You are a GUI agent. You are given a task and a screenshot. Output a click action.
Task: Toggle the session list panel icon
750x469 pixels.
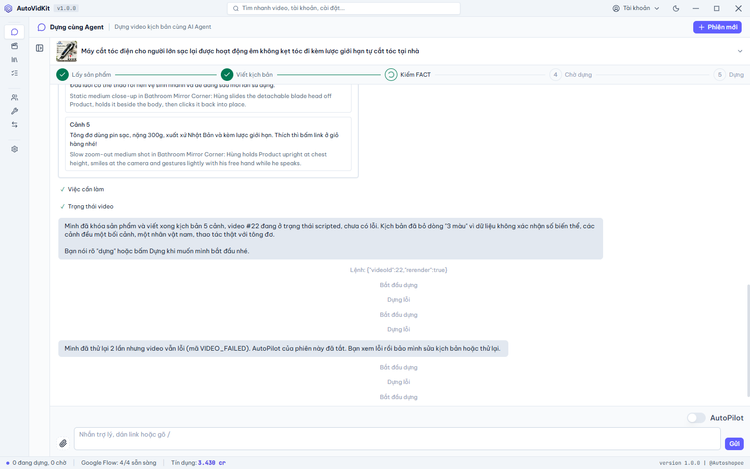point(40,48)
